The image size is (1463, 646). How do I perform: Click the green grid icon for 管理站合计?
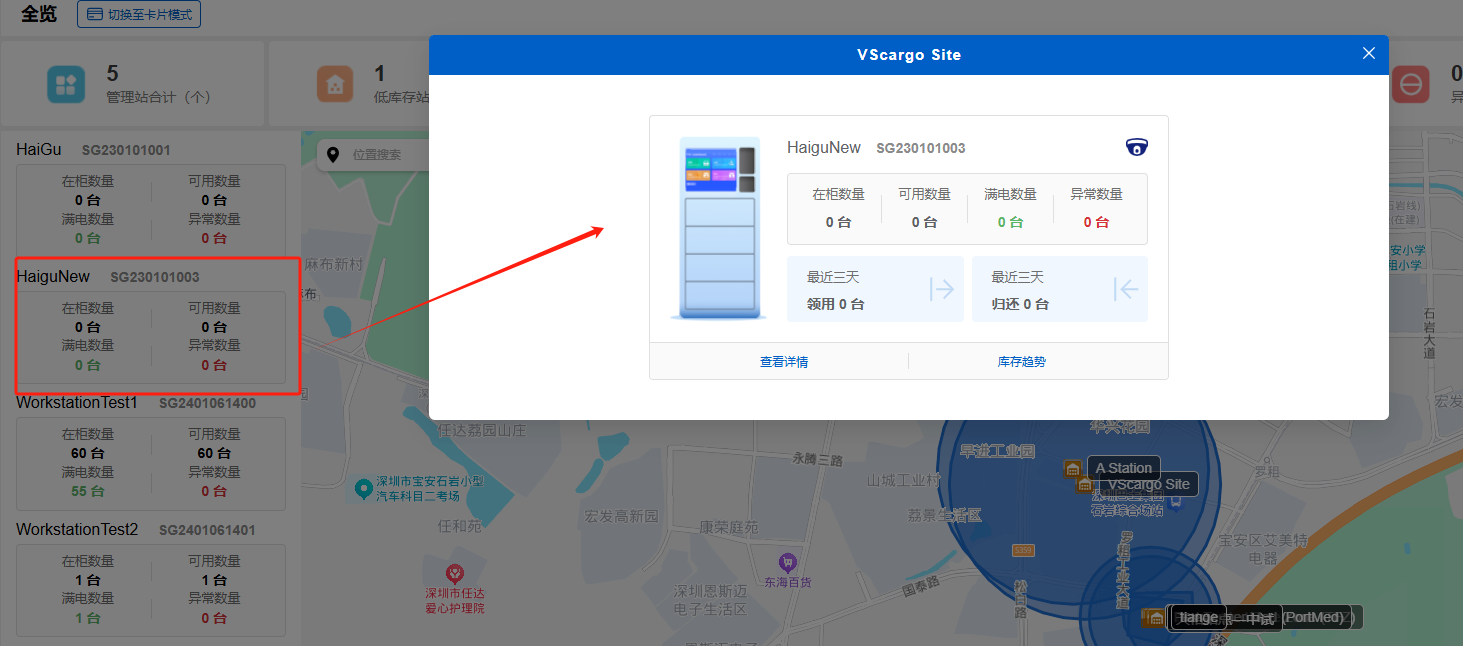tap(66, 85)
